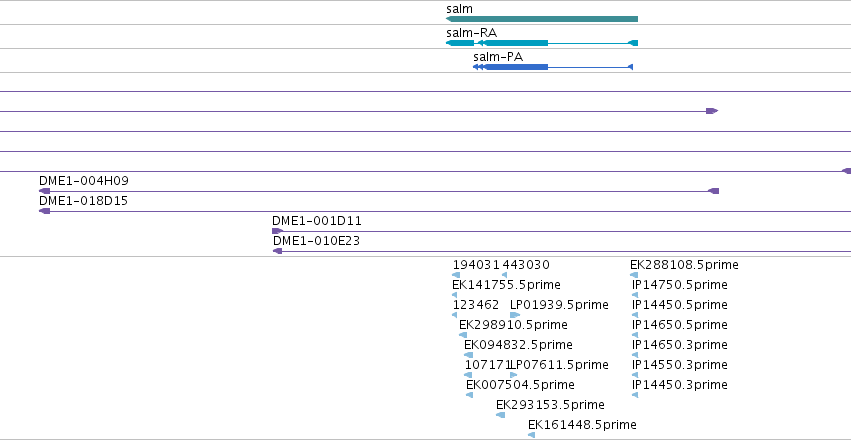Image resolution: width=851 pixels, height=440 pixels.
Task: Click the LP01939.5prime EST arrow
Action: pyautogui.click(x=515, y=315)
